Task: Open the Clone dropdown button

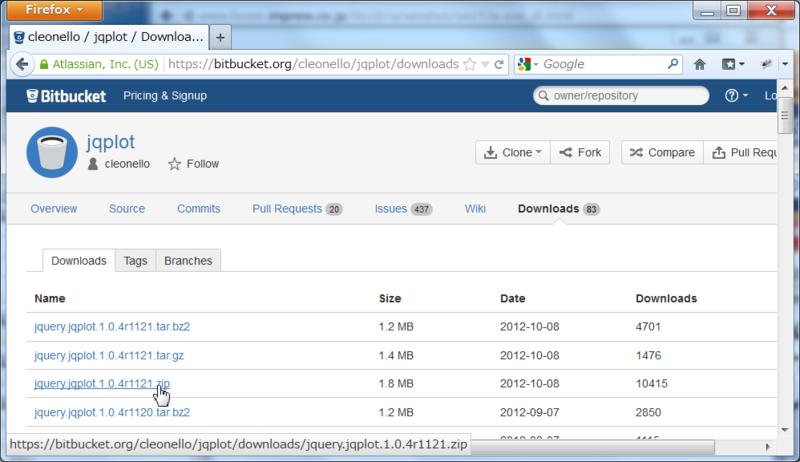Action: 513,152
